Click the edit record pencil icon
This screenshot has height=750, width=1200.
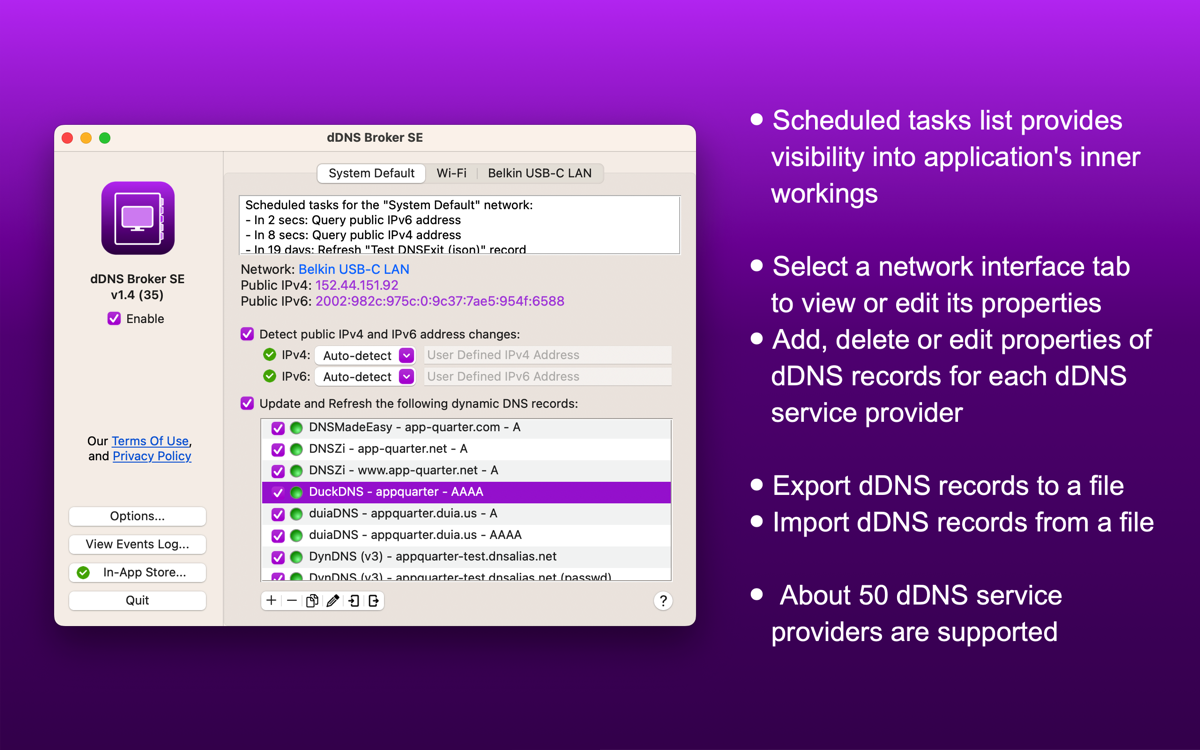coord(333,601)
